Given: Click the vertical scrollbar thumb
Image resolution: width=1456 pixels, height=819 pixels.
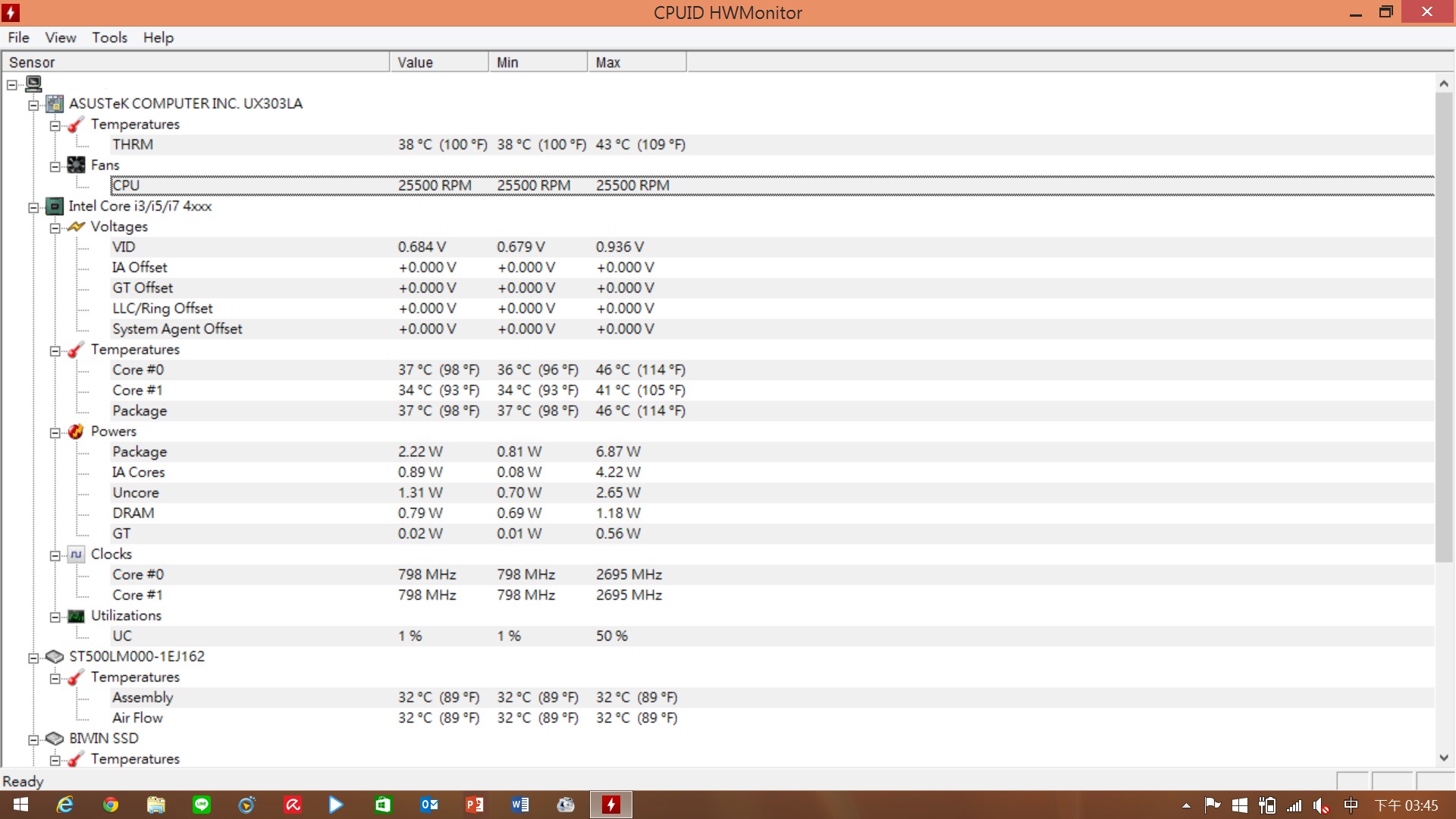Looking at the screenshot, I should click(x=1444, y=328).
